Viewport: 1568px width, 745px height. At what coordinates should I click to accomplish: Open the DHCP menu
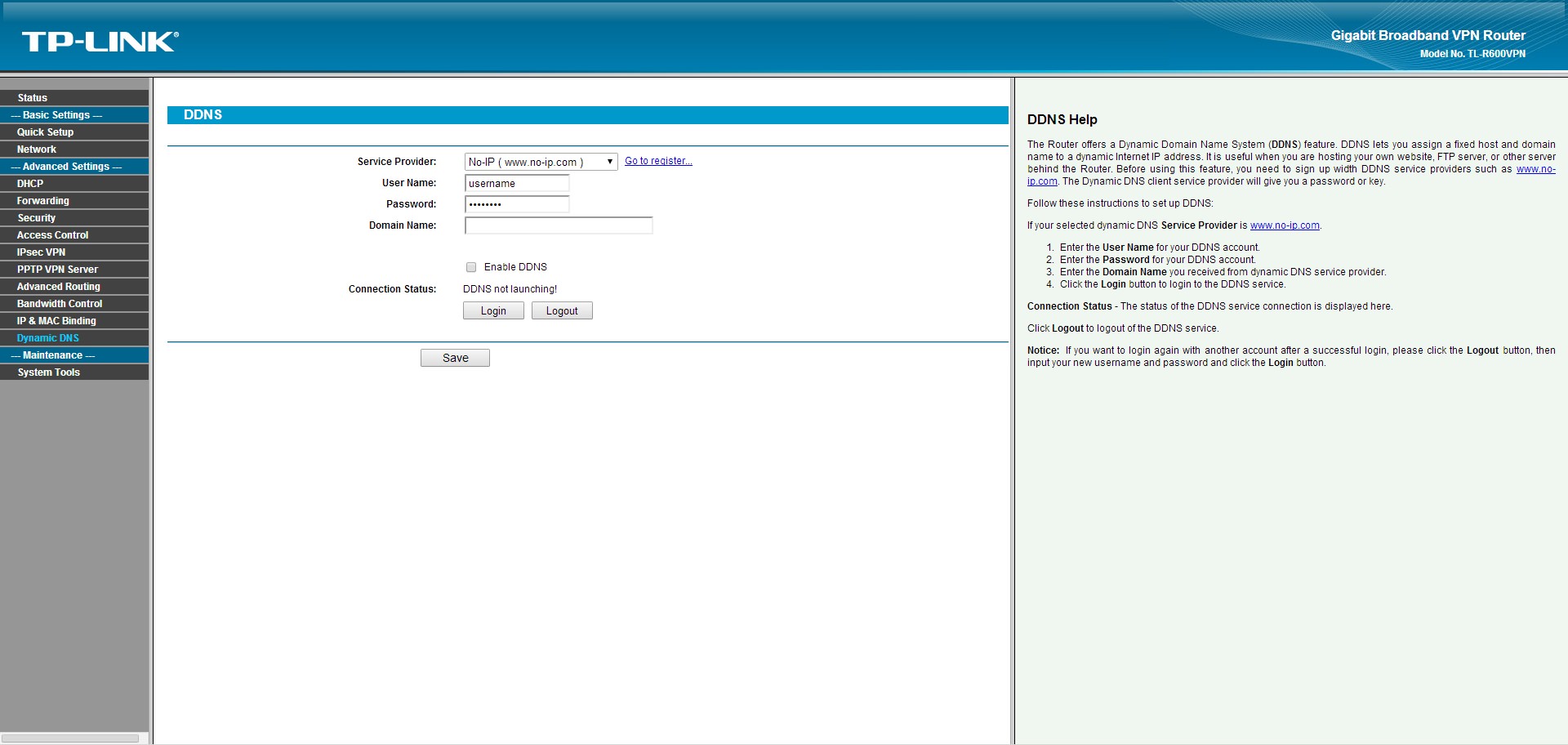click(x=74, y=184)
